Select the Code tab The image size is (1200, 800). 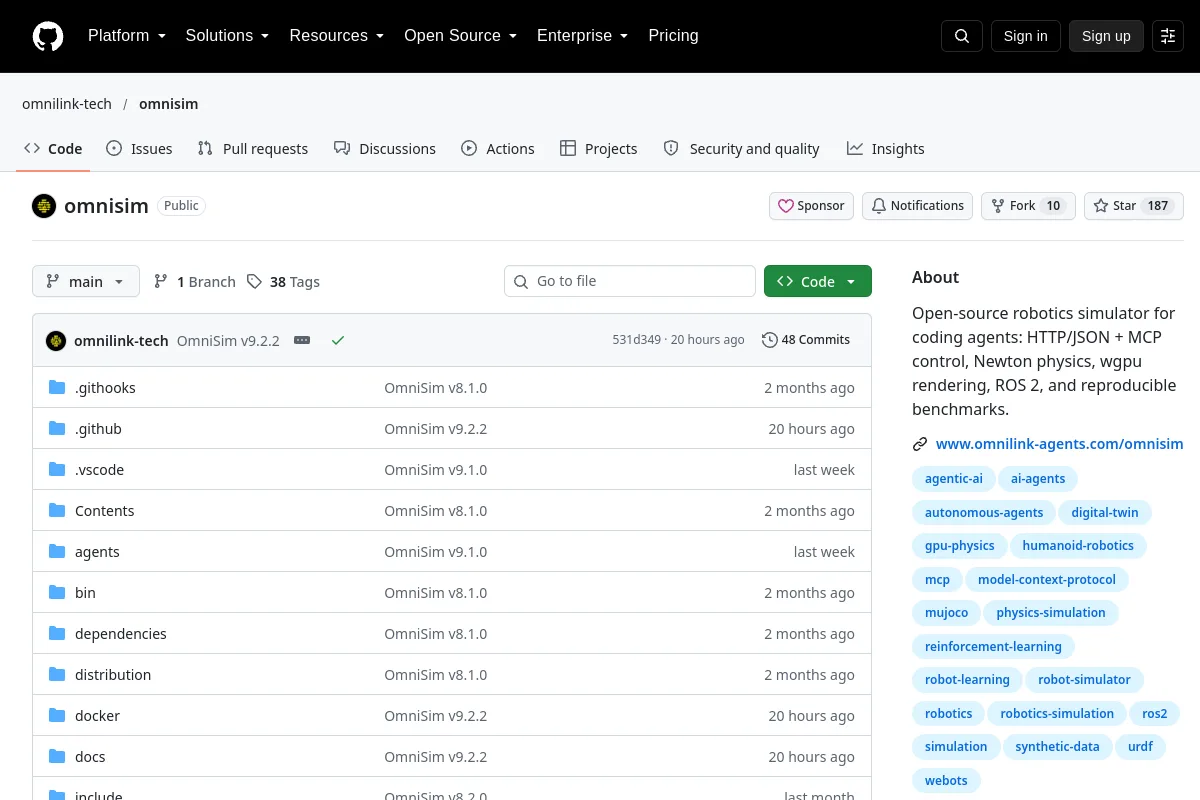[54, 149]
